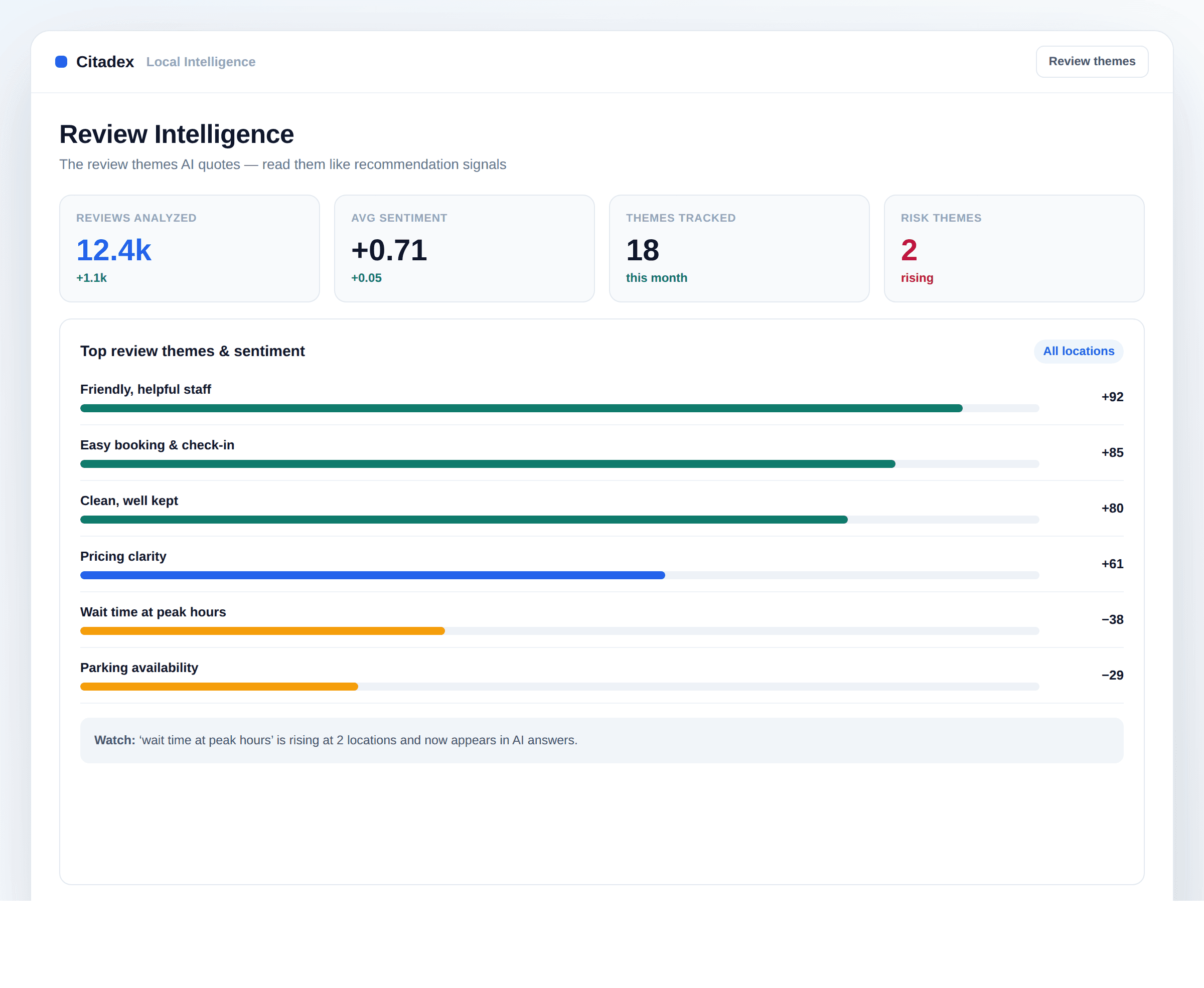Select the Wait time at peak hours label

pyautogui.click(x=153, y=612)
